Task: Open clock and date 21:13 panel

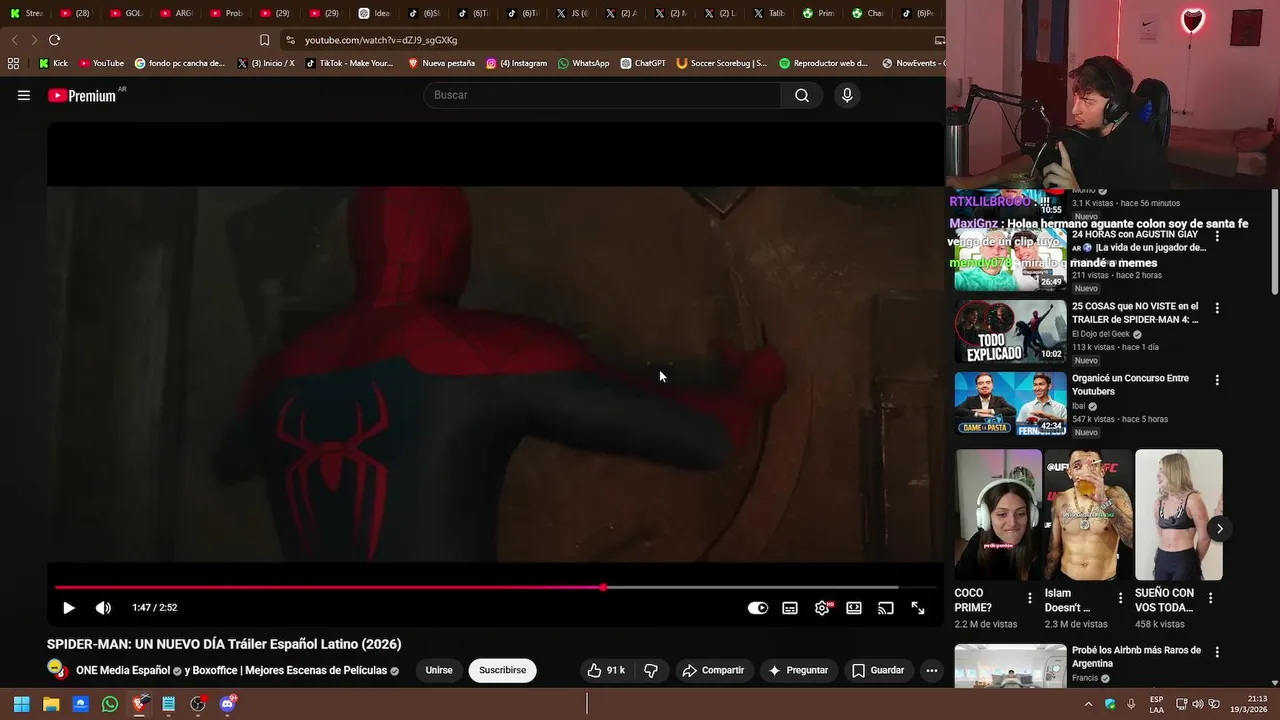Action: pyautogui.click(x=1249, y=704)
